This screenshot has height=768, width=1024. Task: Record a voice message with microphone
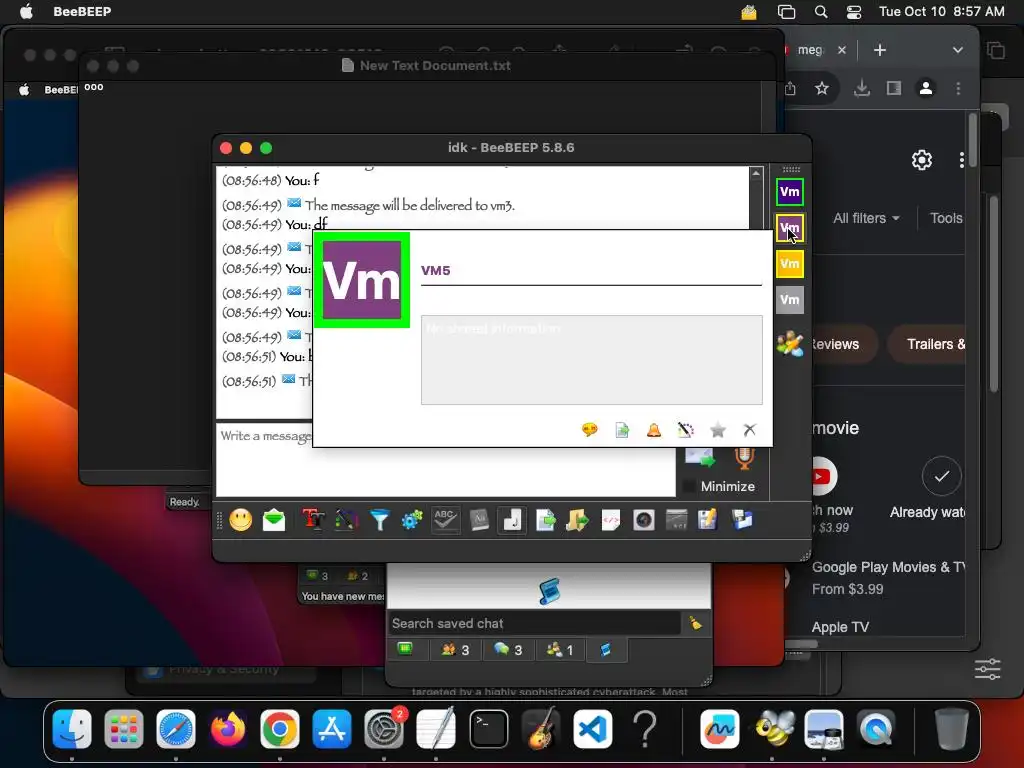pos(744,458)
